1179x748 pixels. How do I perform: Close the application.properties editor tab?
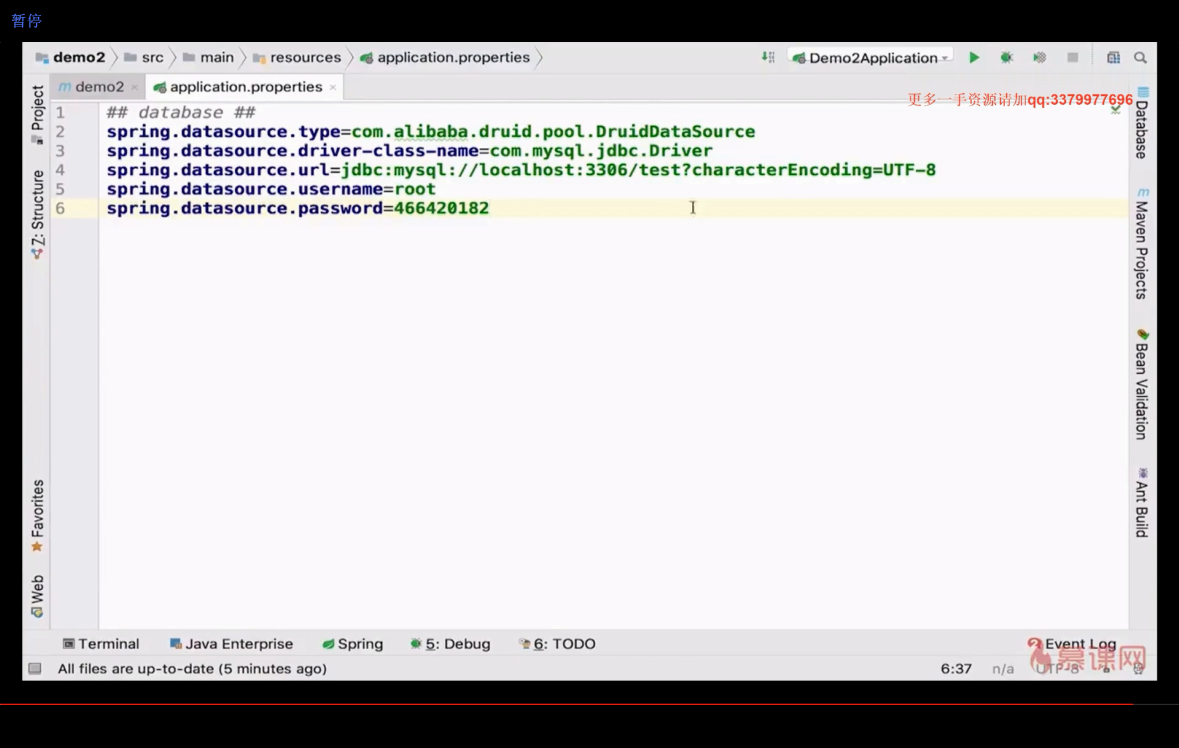click(332, 88)
